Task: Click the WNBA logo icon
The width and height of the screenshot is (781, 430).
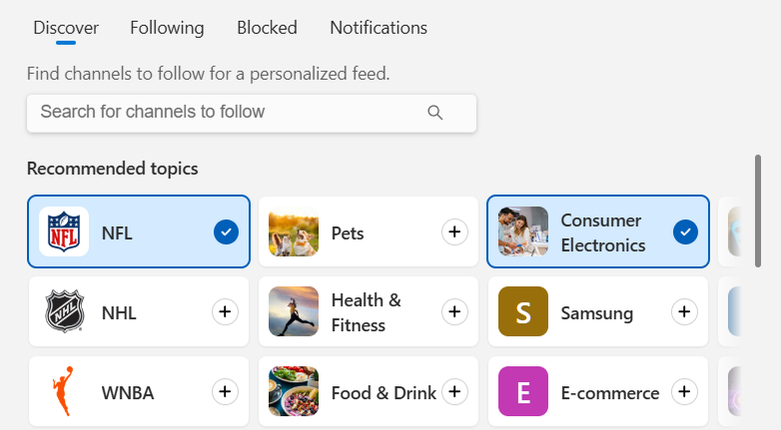Action: point(64,392)
